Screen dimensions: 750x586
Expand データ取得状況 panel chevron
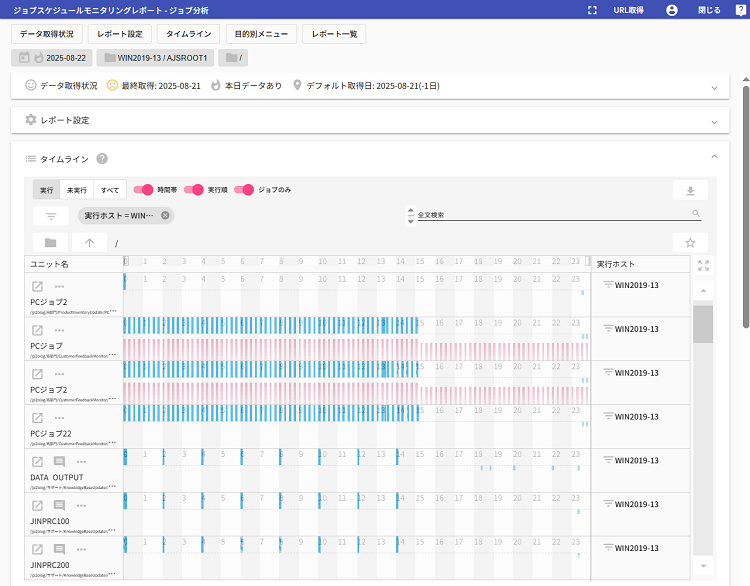pyautogui.click(x=714, y=88)
